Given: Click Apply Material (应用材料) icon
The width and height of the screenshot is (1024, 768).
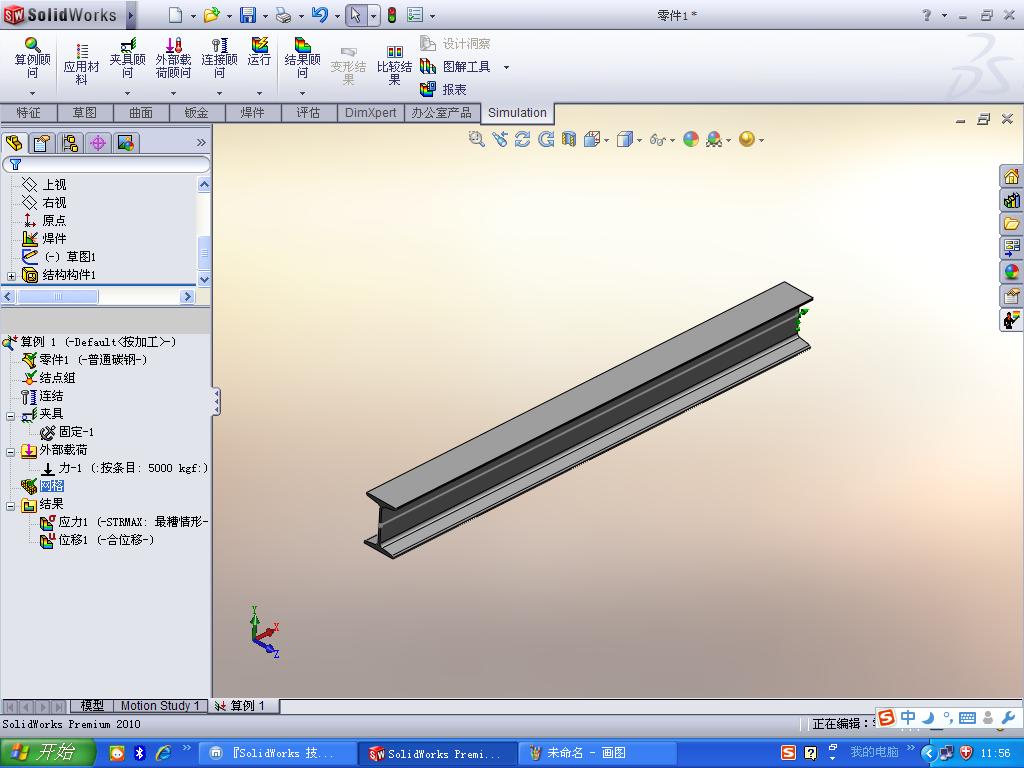Looking at the screenshot, I should 81,63.
